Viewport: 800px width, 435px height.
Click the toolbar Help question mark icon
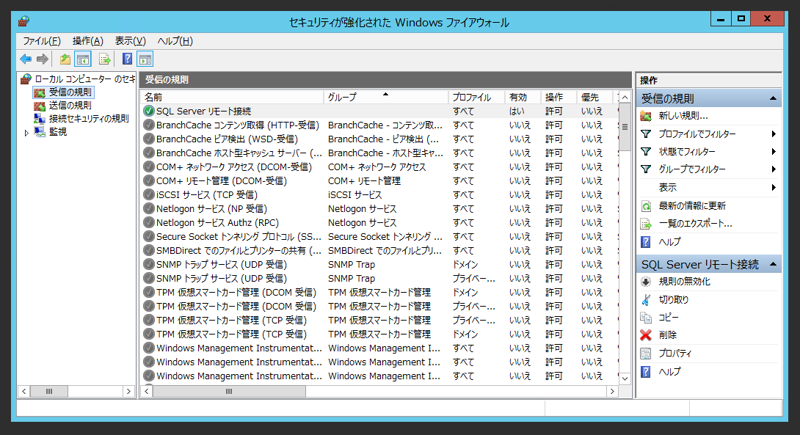[127, 59]
